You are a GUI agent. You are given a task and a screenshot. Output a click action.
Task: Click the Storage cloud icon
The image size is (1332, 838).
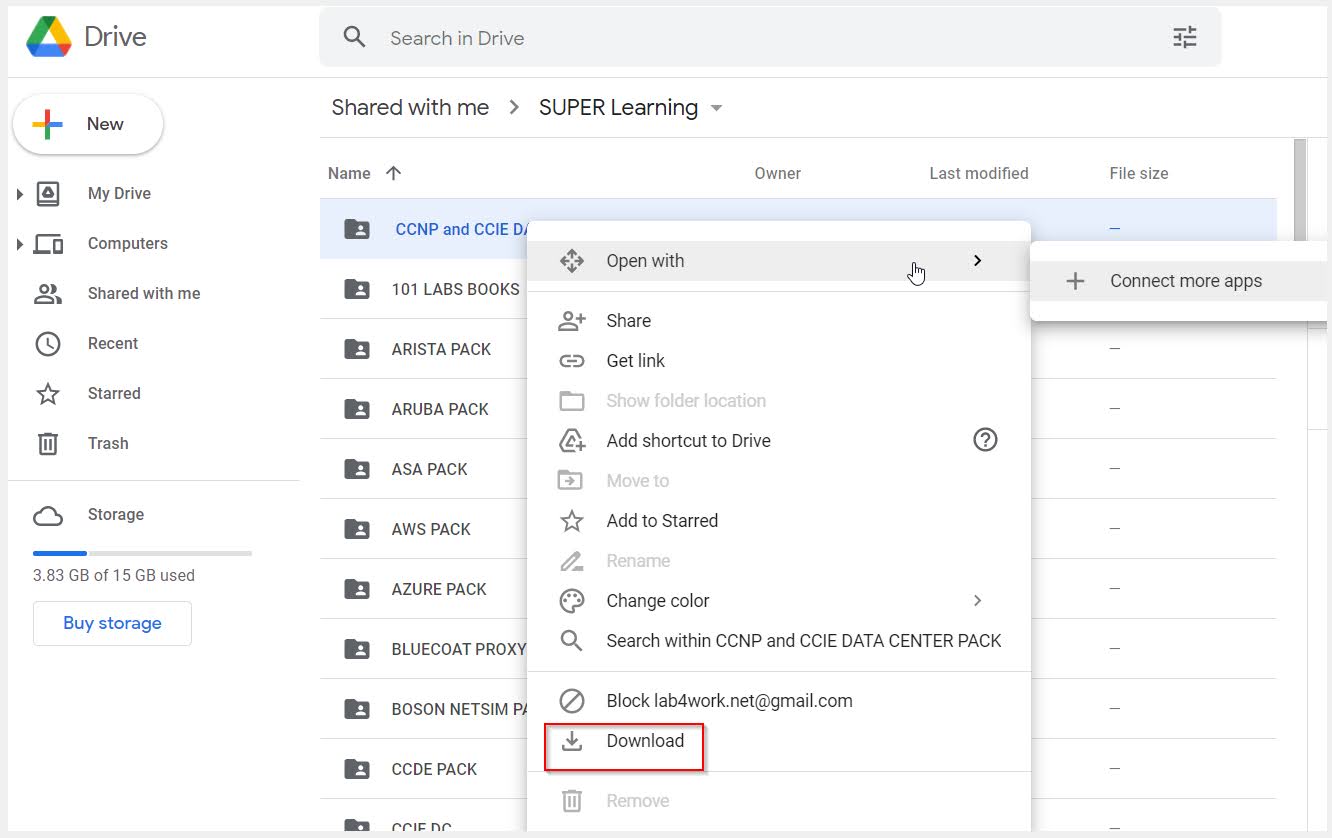point(48,515)
